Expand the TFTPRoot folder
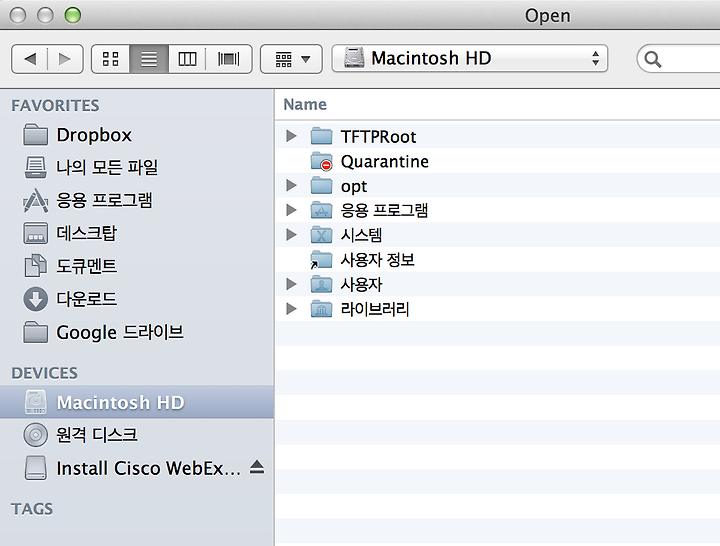720x546 pixels. point(291,136)
